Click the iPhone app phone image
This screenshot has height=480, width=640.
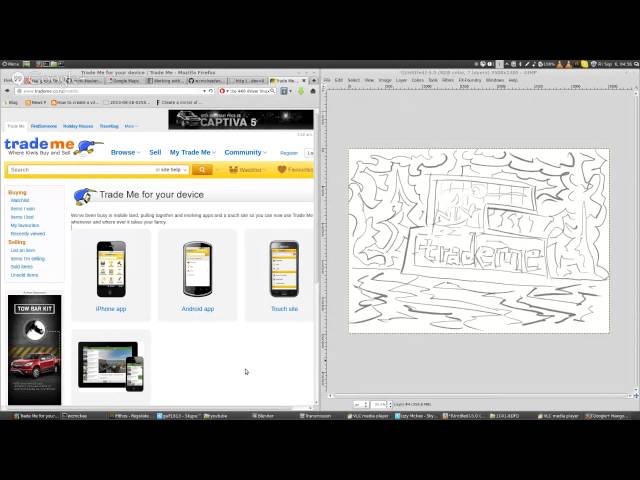[x=111, y=268]
